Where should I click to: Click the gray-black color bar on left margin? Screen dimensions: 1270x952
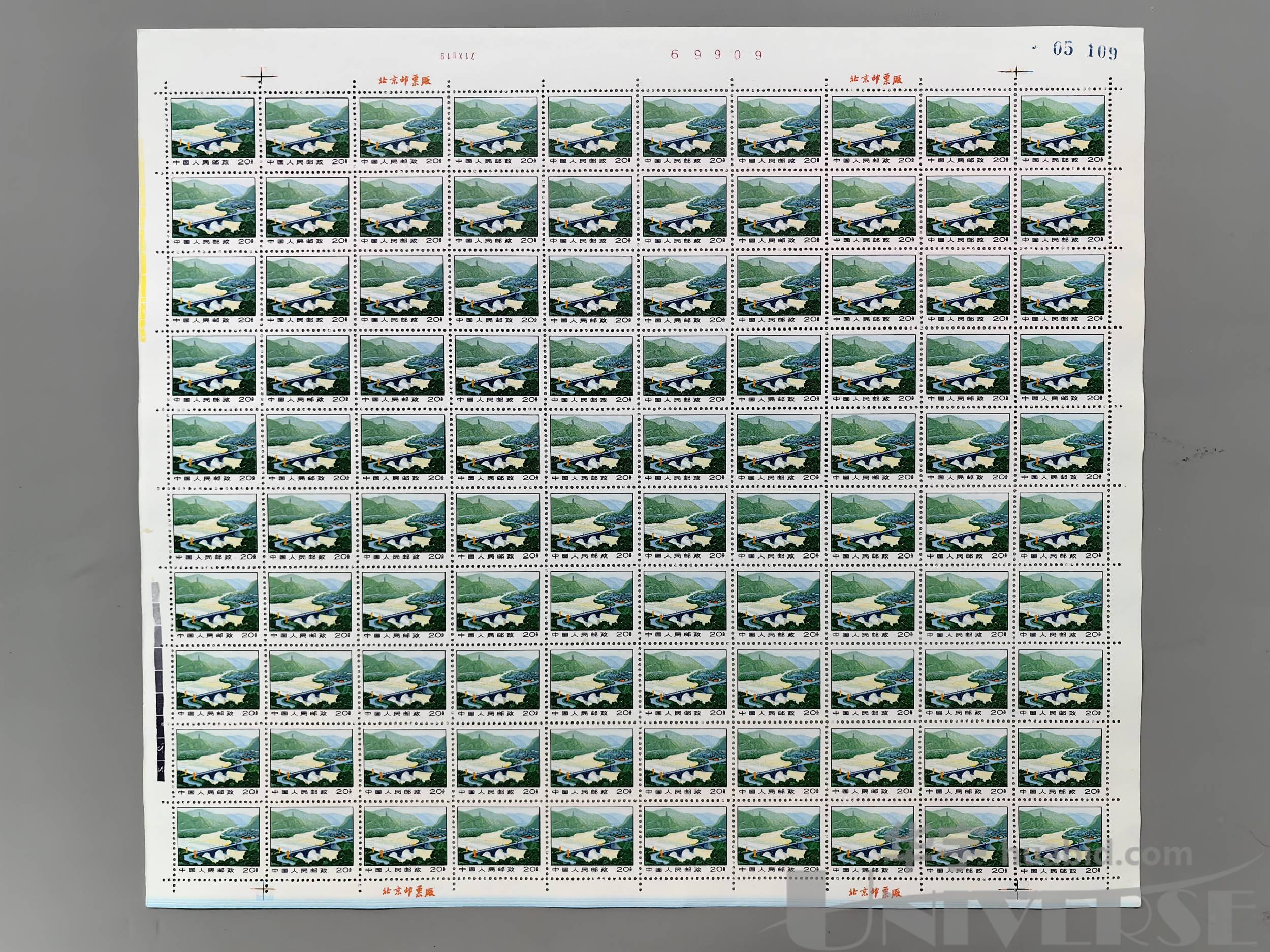click(x=159, y=681)
